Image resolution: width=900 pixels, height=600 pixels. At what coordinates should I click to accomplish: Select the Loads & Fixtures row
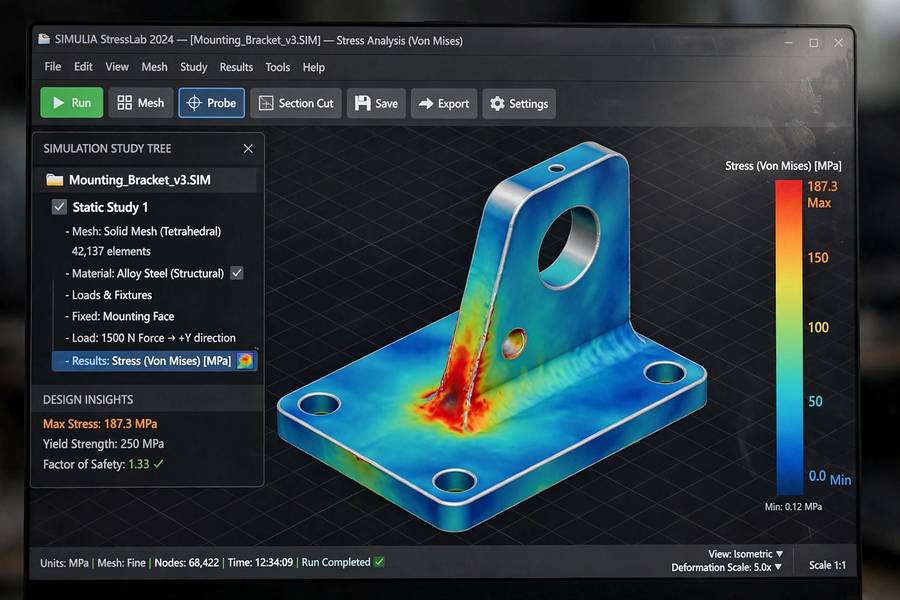tap(108, 295)
